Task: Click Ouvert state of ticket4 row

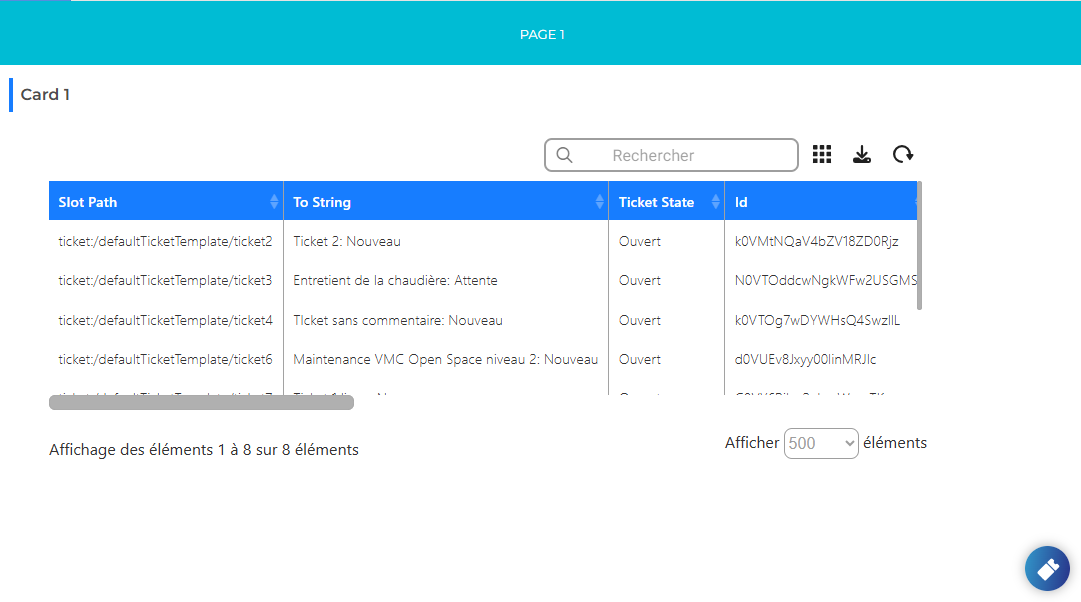Action: 640,320
